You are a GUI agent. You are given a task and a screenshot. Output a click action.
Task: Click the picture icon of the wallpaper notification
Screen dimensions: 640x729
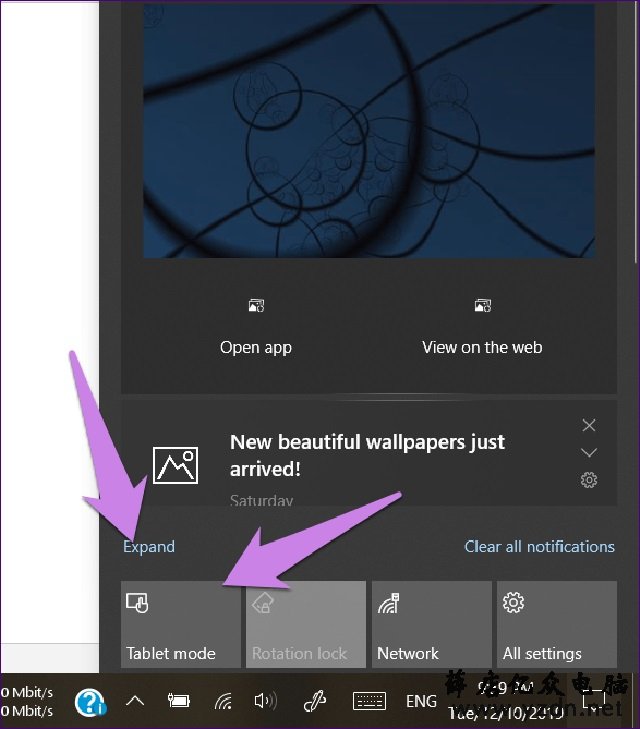pos(176,465)
